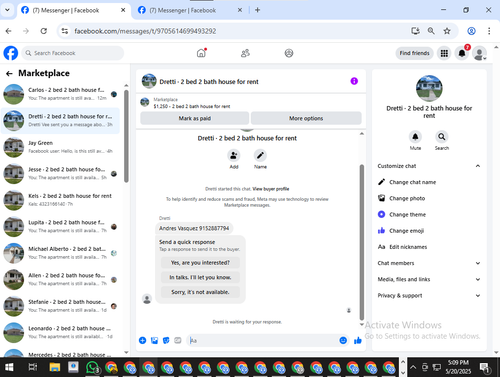The width and height of the screenshot is (500, 377).
Task: Open the Facebook menu grid icon
Action: point(444,53)
